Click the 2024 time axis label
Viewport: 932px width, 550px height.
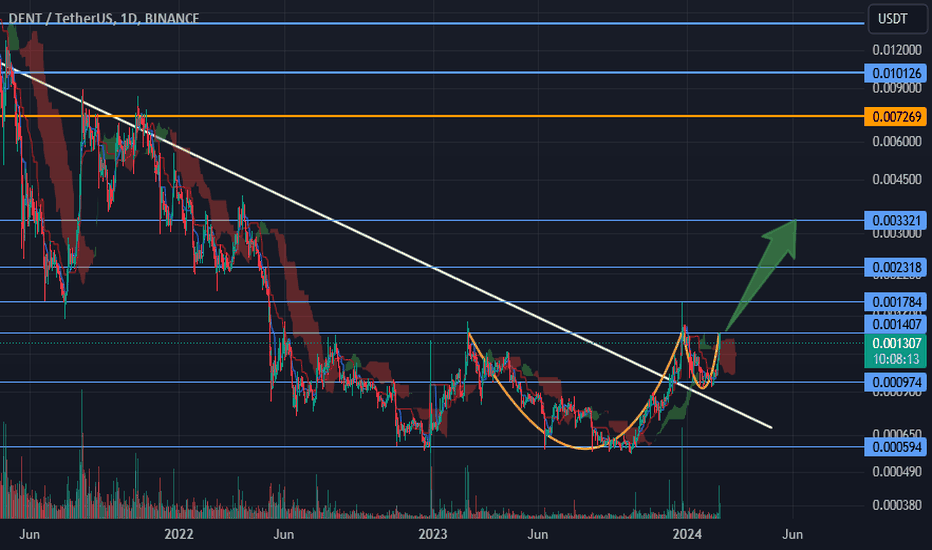coord(687,534)
